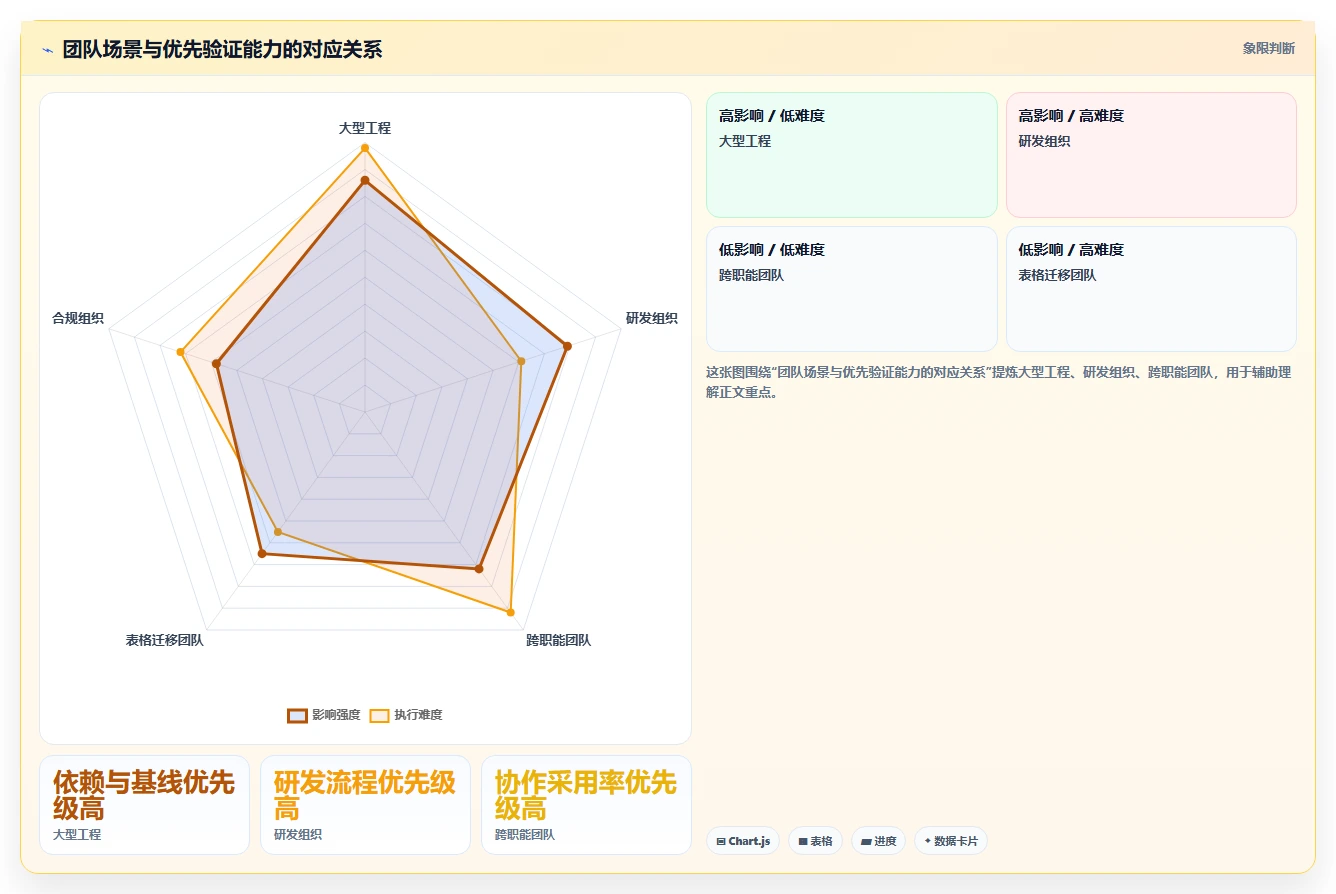
Task: Open the 低影响 / 低难度 quadrant card
Action: pos(852,289)
